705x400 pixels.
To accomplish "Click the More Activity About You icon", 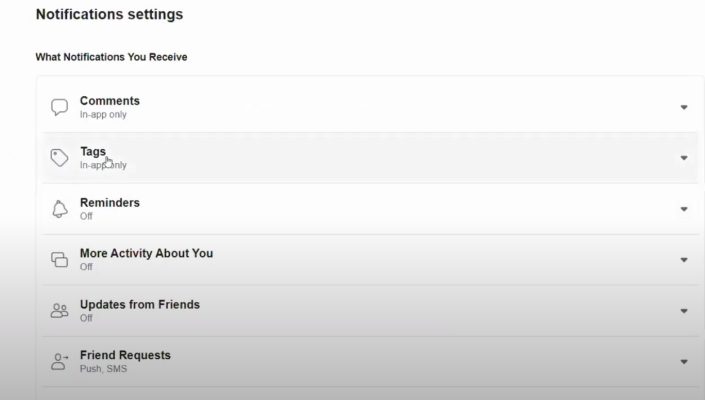I will (x=59, y=260).
